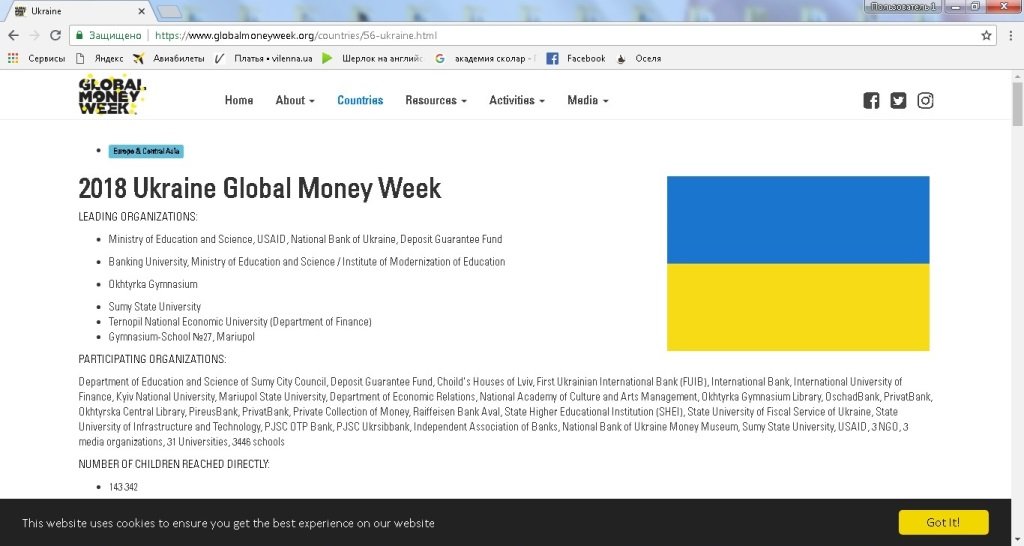The image size is (1024, 546).
Task: Open the Сервисы apps shortcut
Action: point(36,58)
